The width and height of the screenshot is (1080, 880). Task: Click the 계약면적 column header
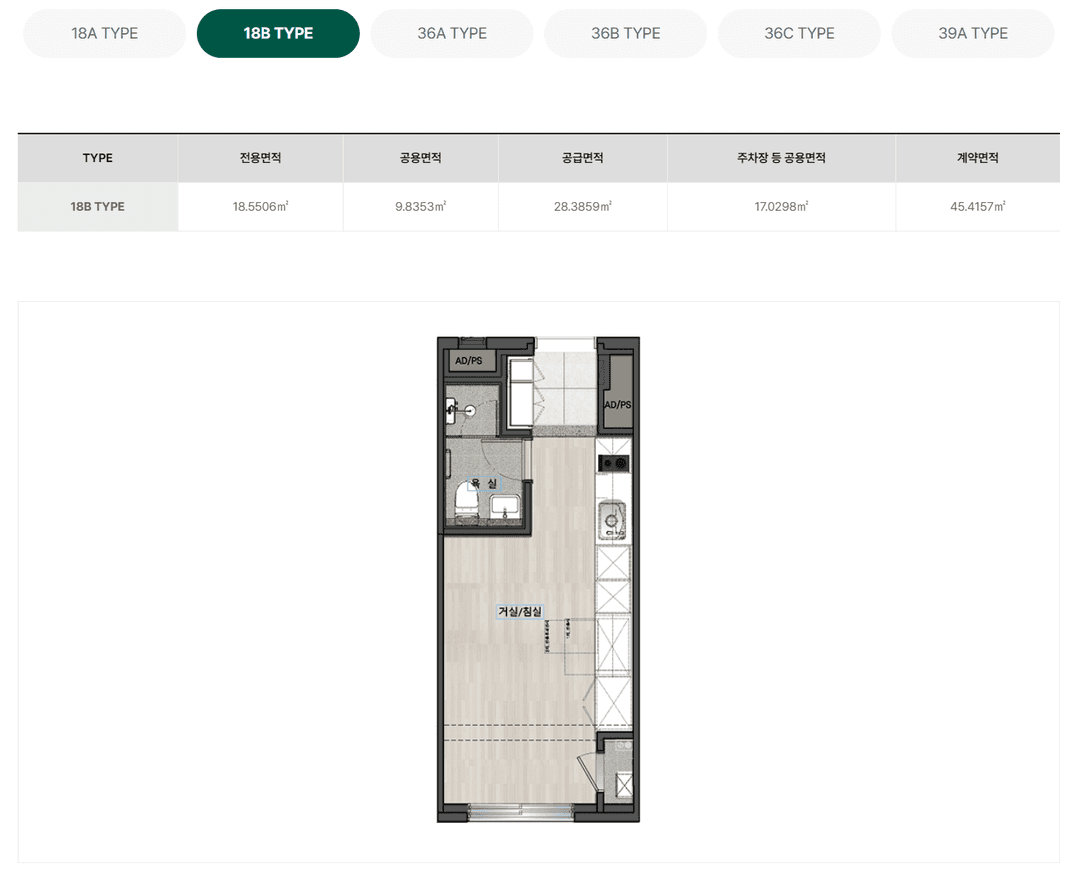coord(977,158)
